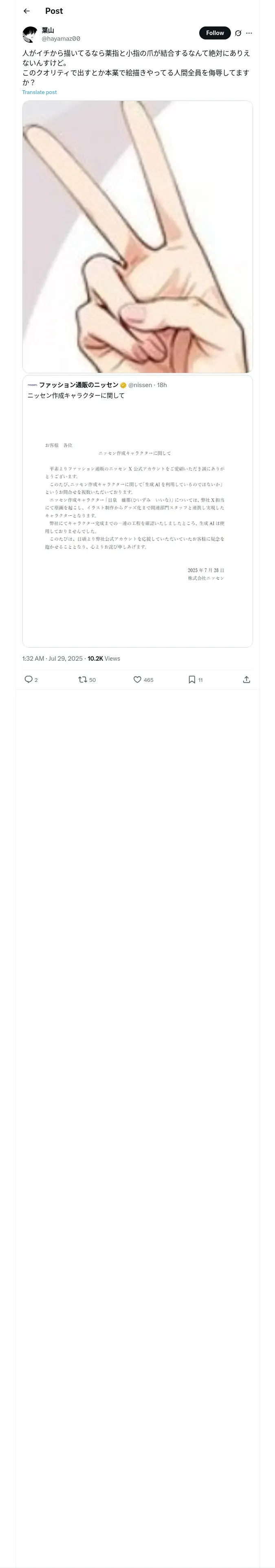Open the nissen account avatar logo
The width and height of the screenshot is (275, 1568).
point(32,385)
